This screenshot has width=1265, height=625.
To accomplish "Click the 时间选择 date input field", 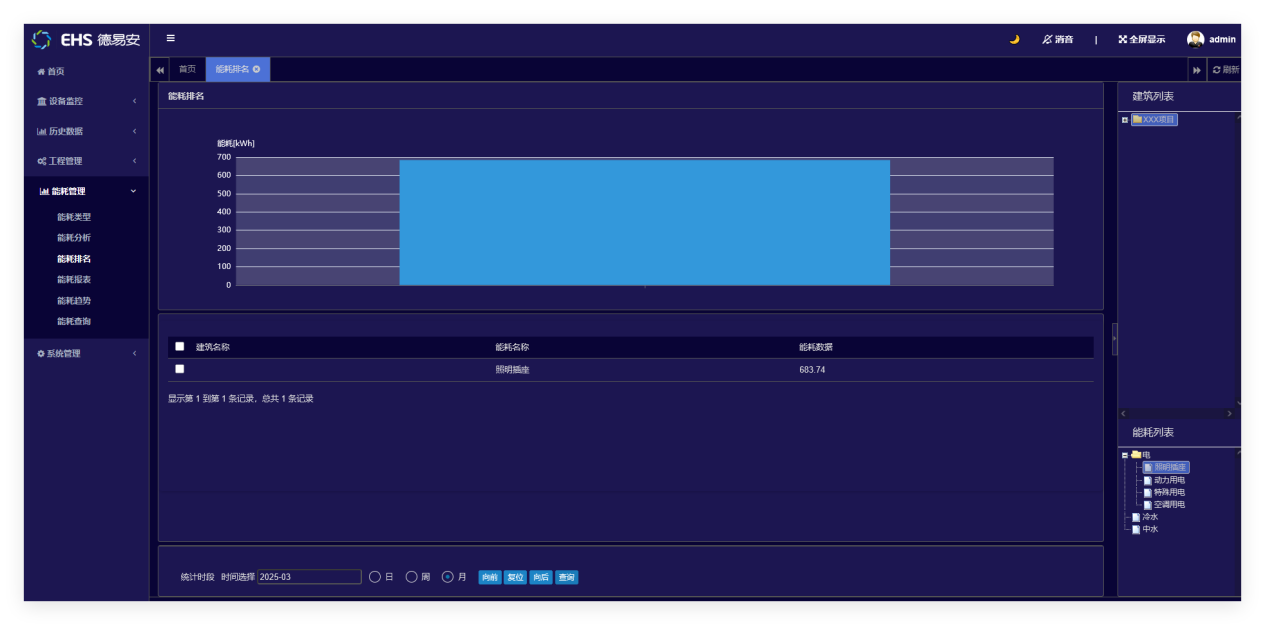I will [x=309, y=577].
